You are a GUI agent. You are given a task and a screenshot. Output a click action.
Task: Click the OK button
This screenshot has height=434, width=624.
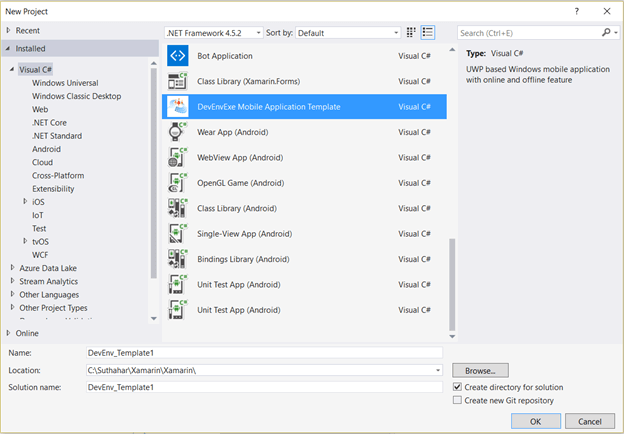[536, 421]
